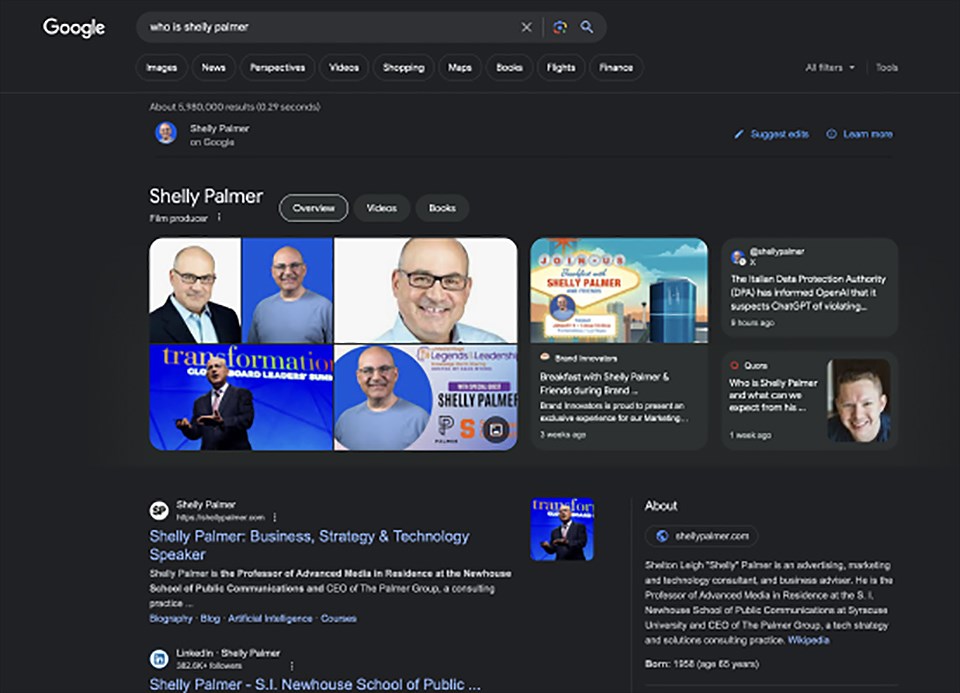Click the magnifying glass search icon
960x693 pixels.
[x=587, y=27]
